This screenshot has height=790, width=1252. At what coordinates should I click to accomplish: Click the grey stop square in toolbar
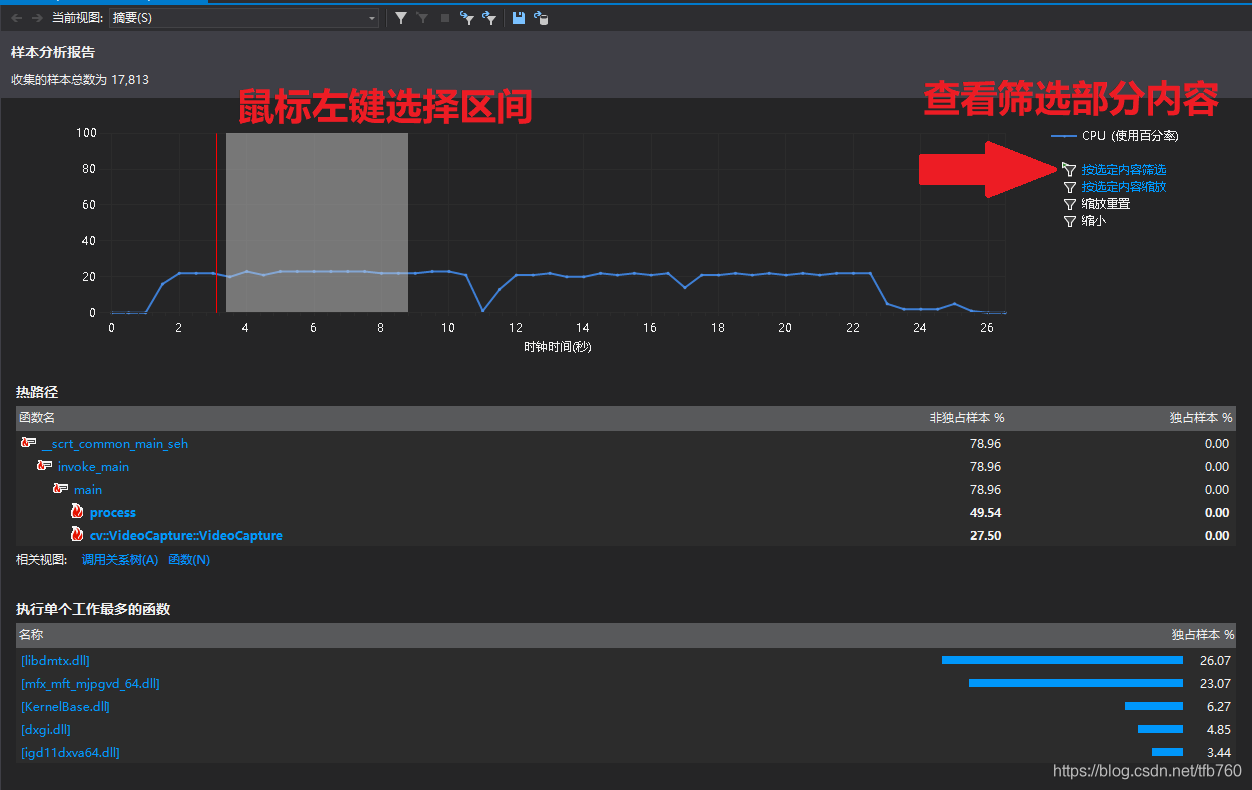click(x=445, y=18)
